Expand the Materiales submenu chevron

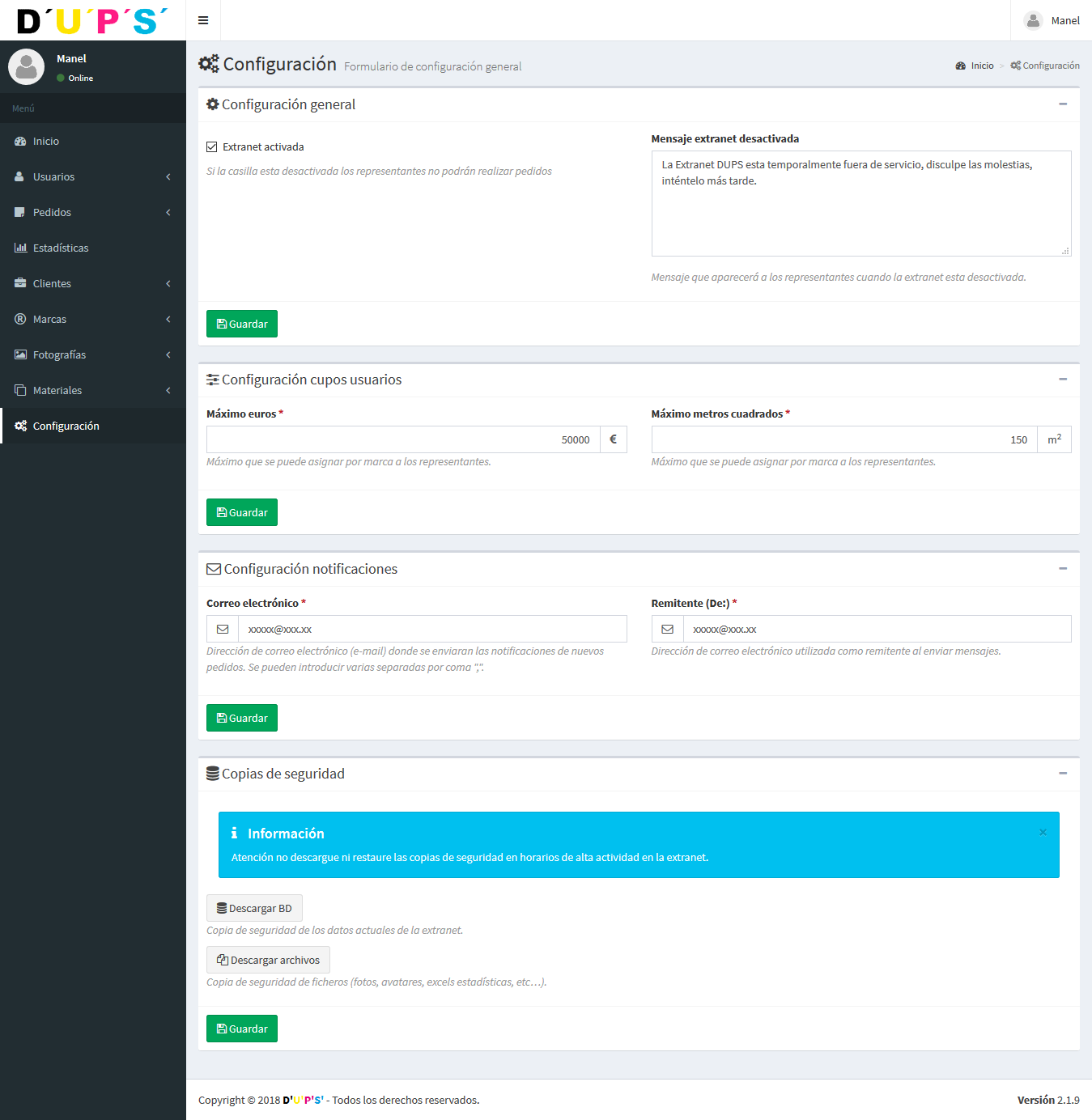click(168, 390)
